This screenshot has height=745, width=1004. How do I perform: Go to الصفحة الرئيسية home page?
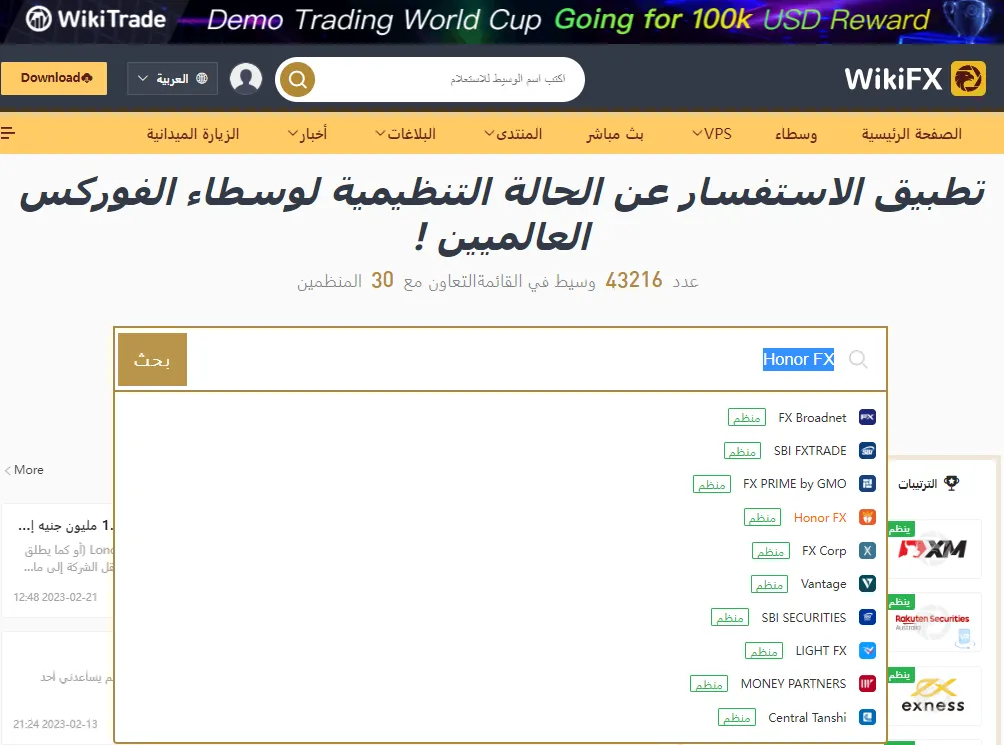click(911, 134)
